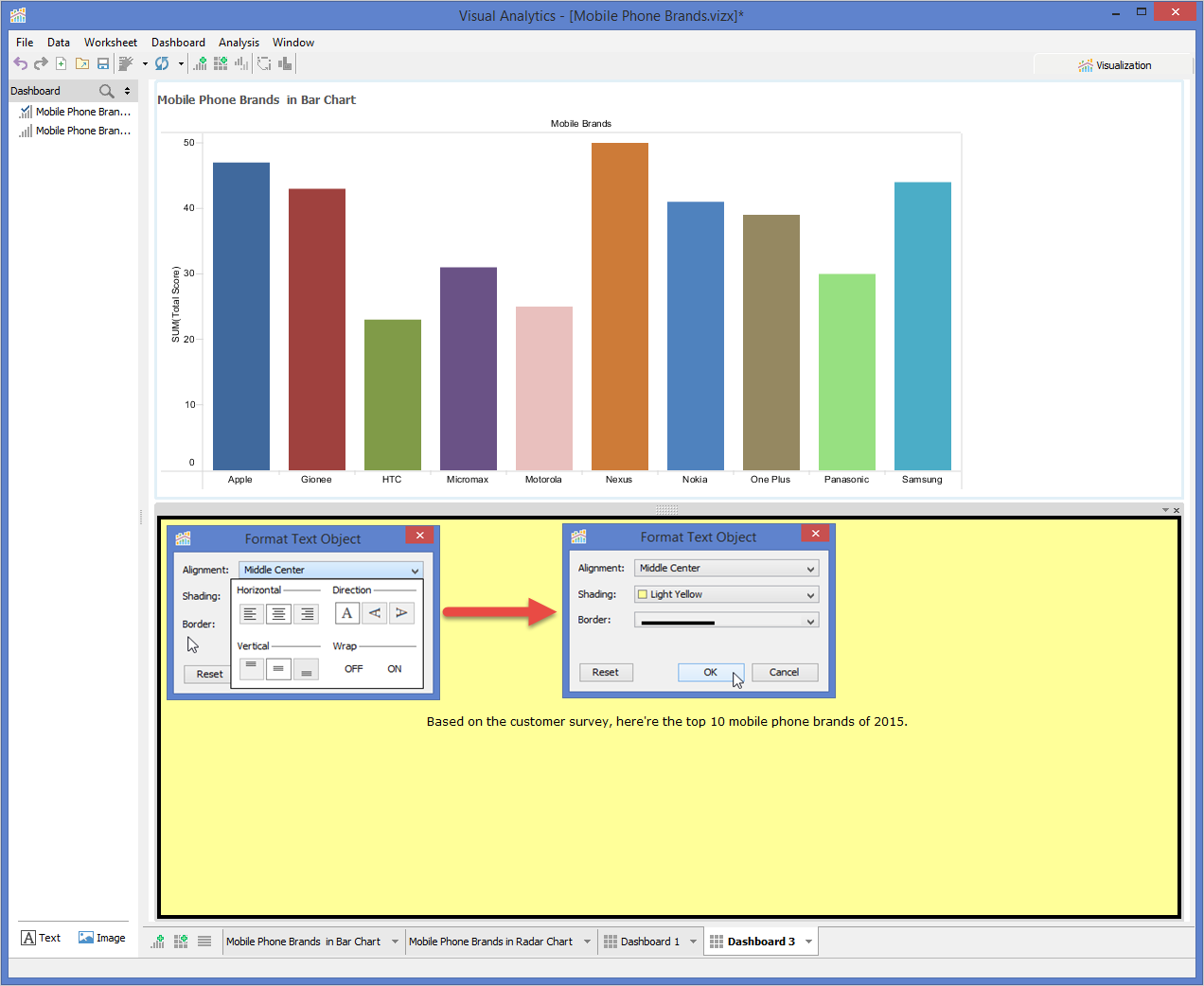The image size is (1204, 986).
Task: Select the upright A text direction button
Action: 347,613
